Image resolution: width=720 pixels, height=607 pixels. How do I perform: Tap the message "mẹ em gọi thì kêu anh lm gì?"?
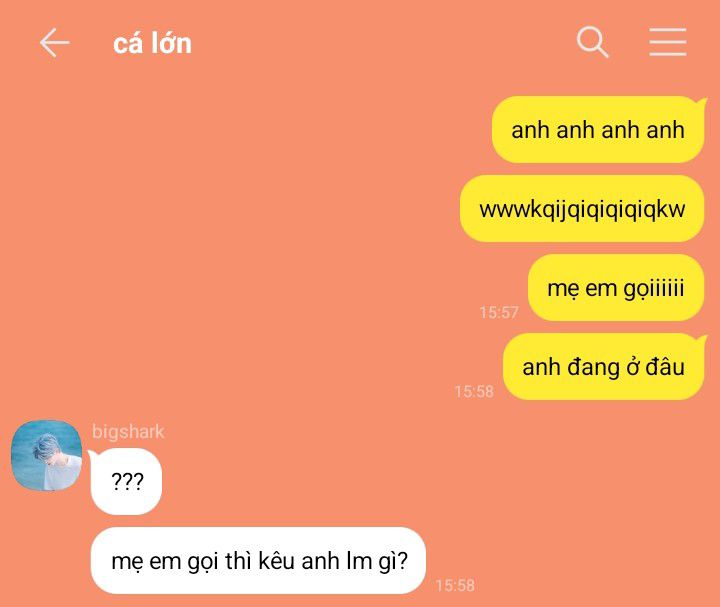(x=259, y=561)
